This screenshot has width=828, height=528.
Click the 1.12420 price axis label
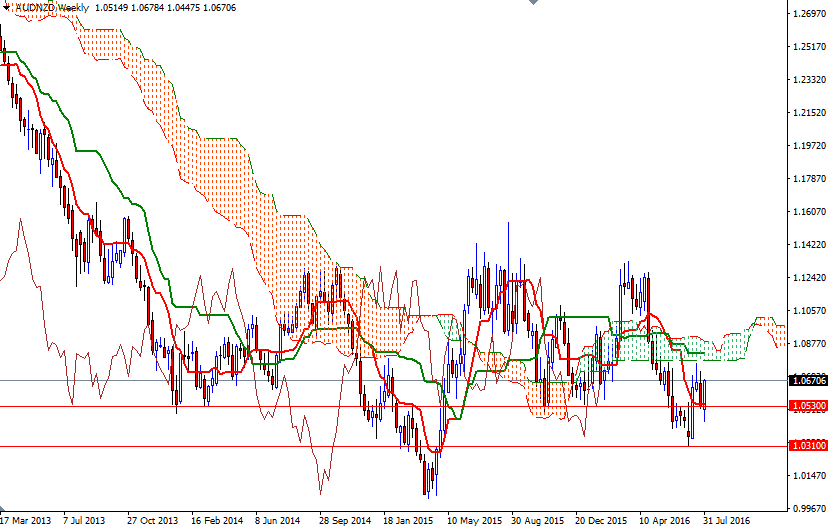tap(810, 278)
